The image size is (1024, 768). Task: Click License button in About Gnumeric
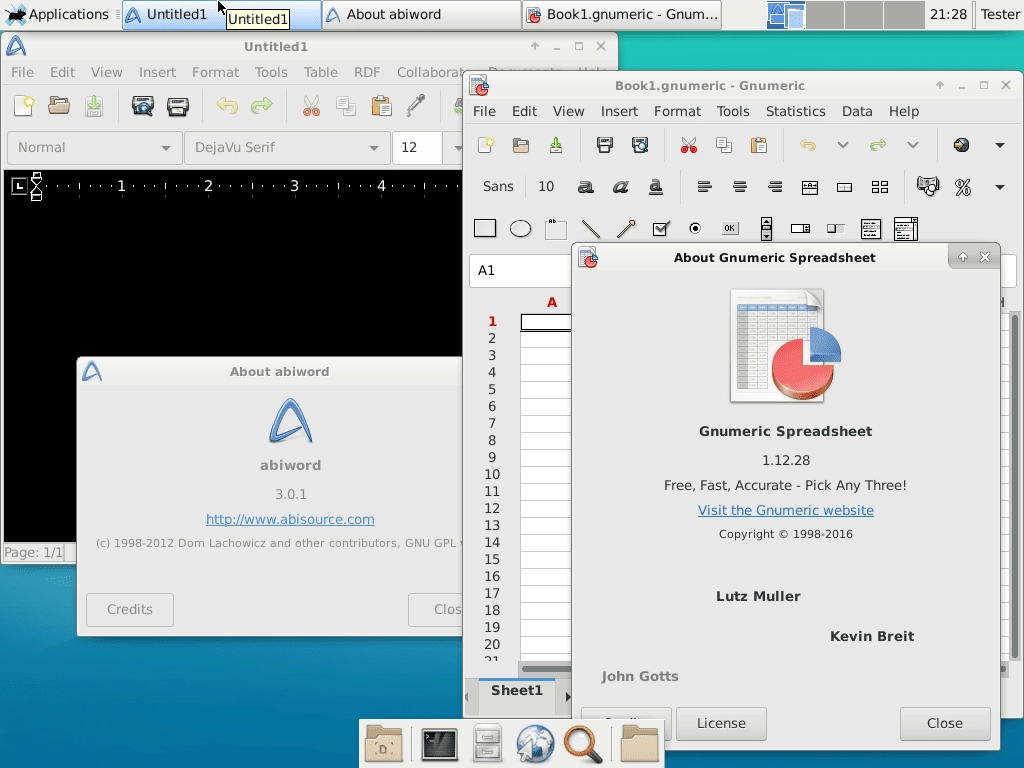[721, 724]
